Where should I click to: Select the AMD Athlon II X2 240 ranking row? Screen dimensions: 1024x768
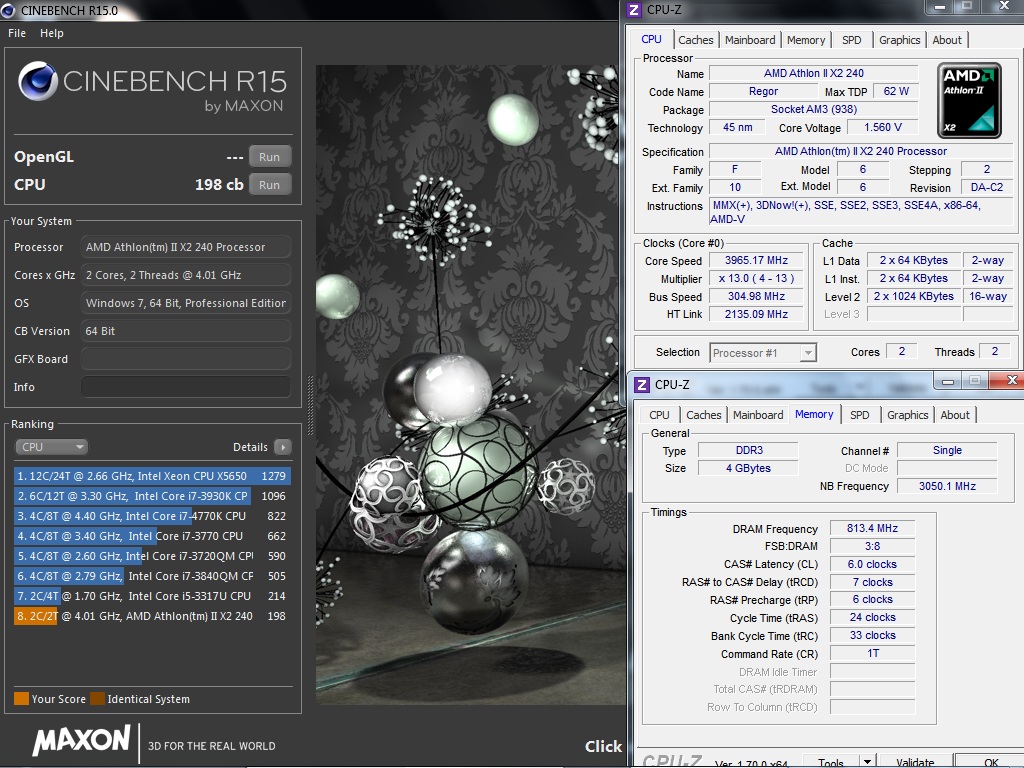tap(152, 616)
